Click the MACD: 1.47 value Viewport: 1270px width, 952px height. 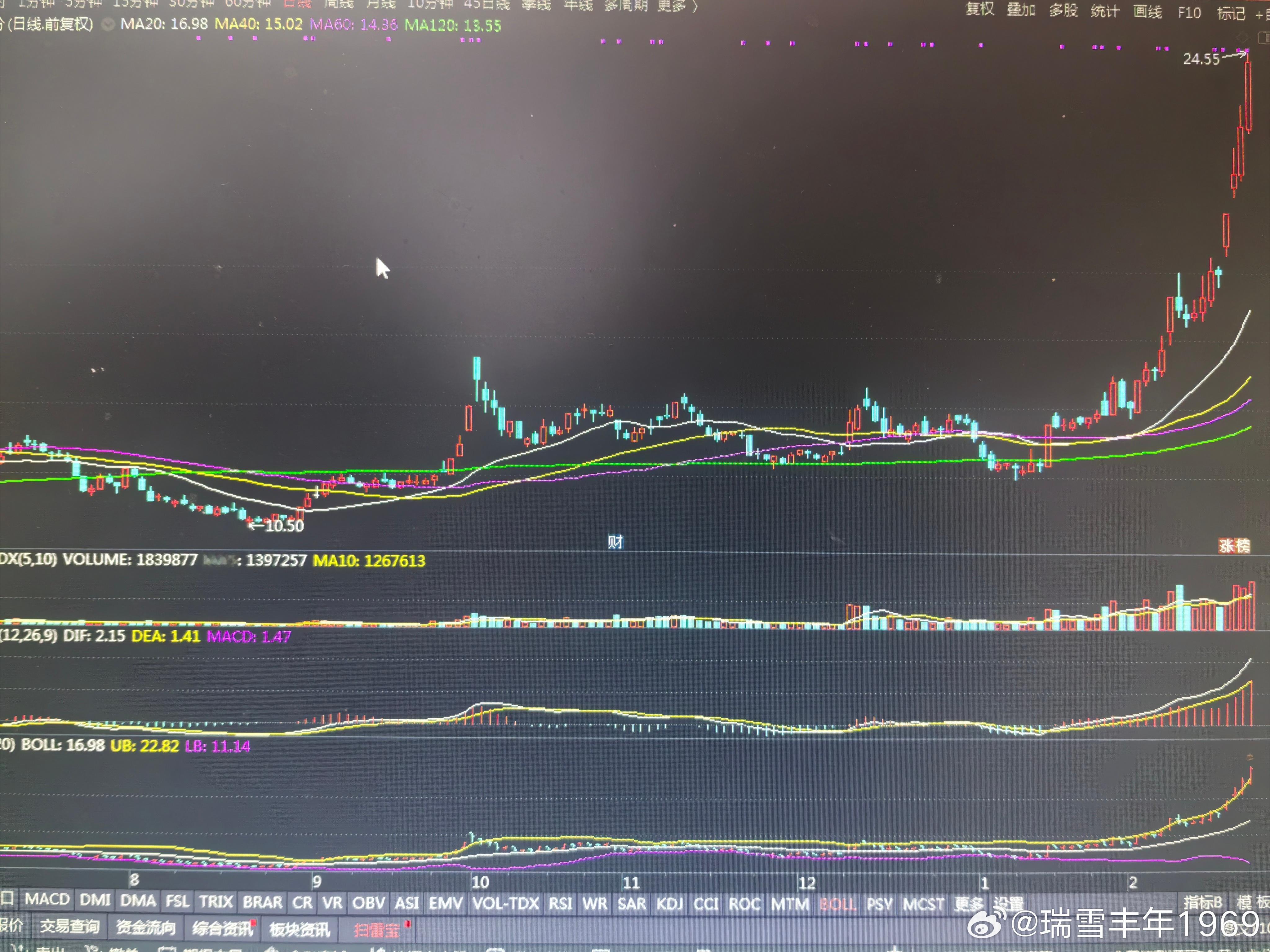(x=249, y=637)
